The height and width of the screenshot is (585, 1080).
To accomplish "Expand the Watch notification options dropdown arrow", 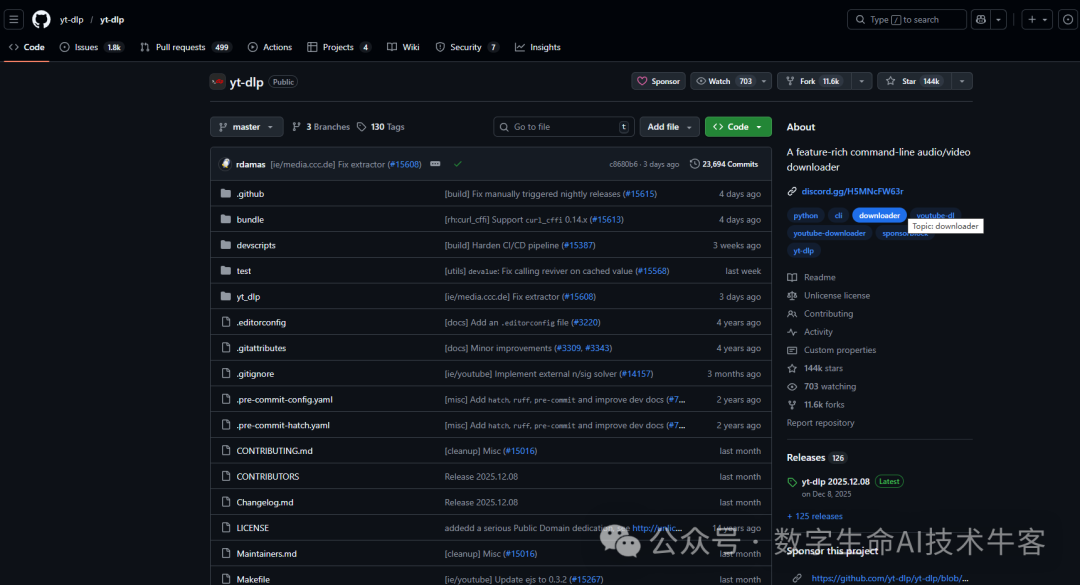I will point(764,81).
